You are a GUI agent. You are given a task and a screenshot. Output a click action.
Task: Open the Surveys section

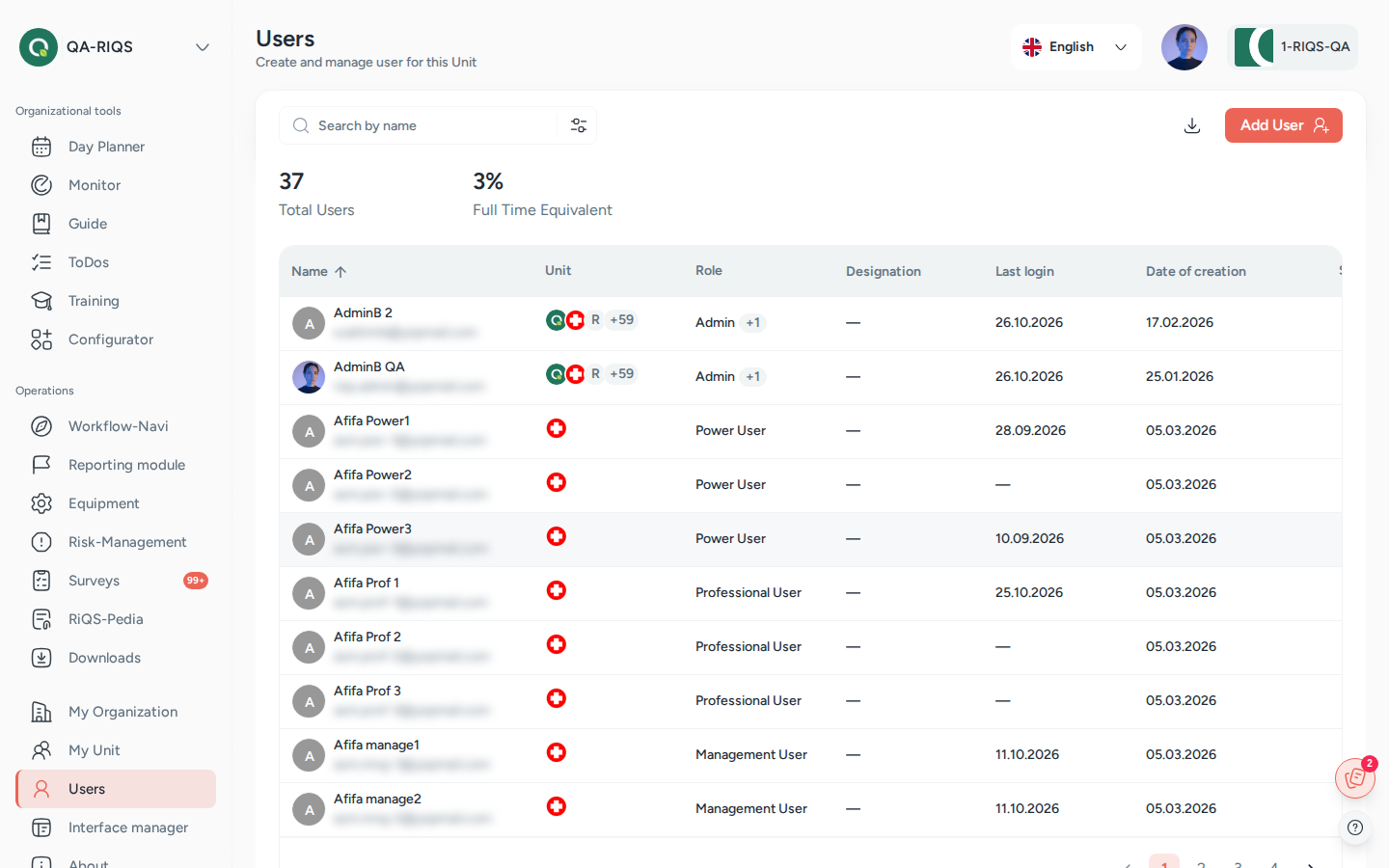point(116,581)
